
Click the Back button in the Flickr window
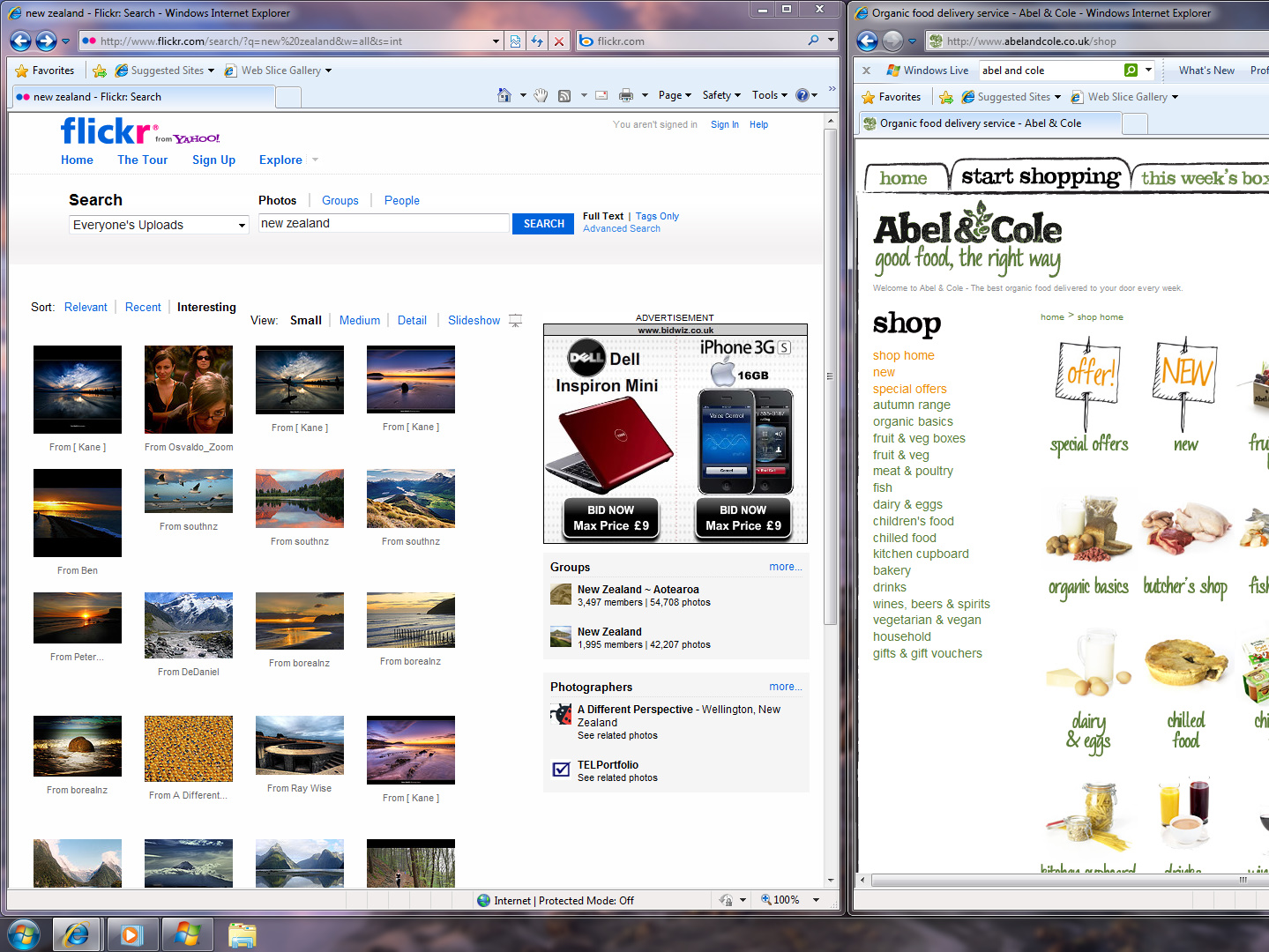point(20,41)
